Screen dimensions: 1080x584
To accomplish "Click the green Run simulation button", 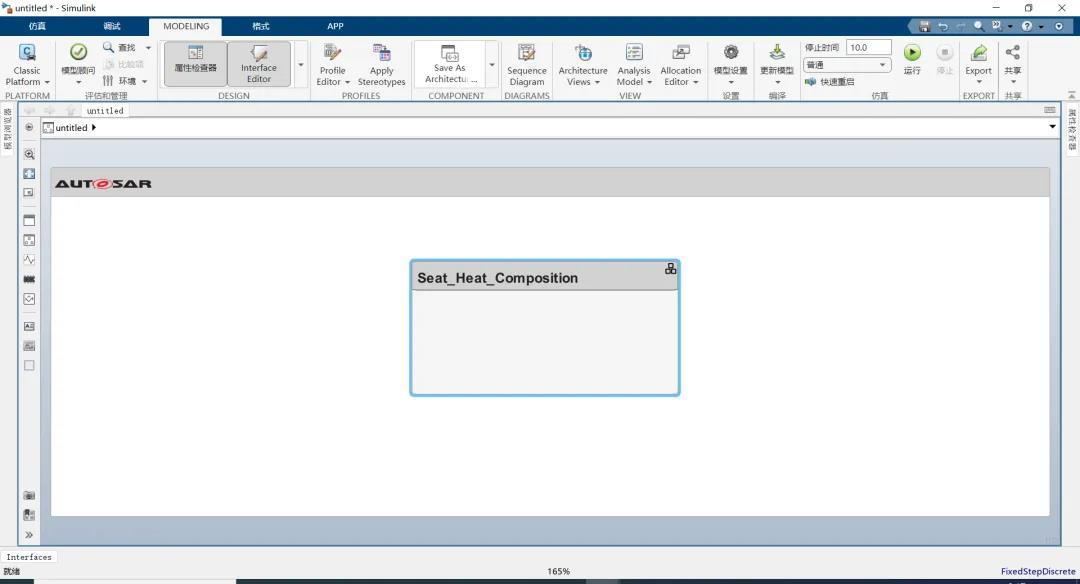I will point(912,54).
